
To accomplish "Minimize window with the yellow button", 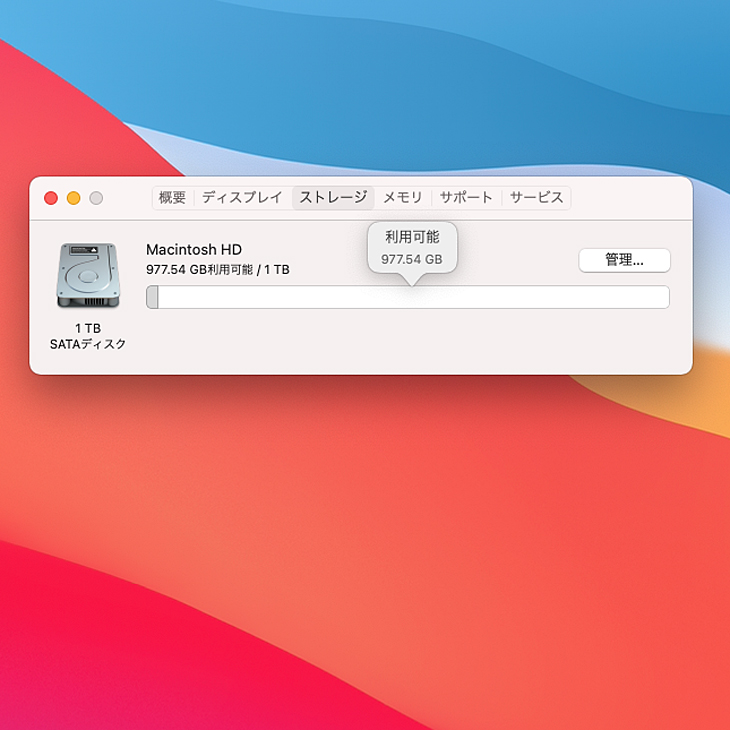I will (74, 198).
